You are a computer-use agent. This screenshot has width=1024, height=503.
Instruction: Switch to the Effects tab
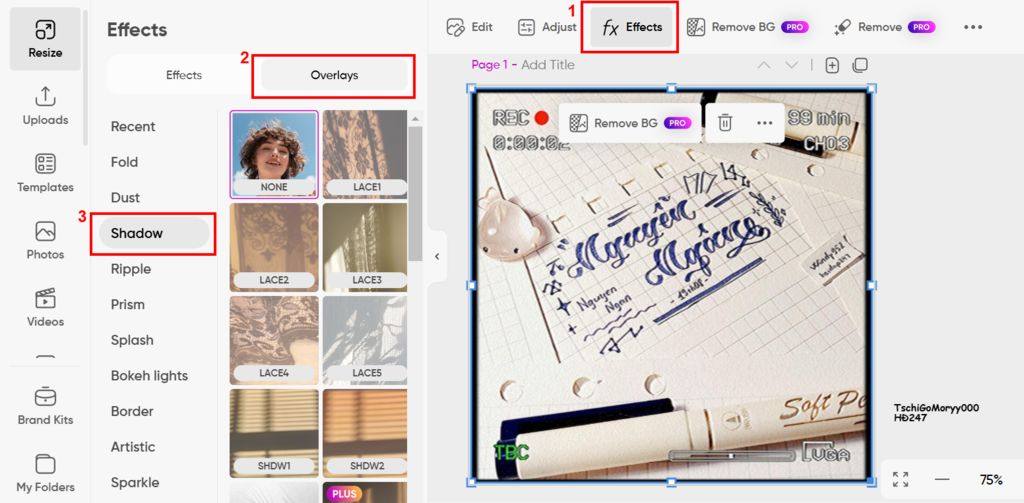(184, 75)
